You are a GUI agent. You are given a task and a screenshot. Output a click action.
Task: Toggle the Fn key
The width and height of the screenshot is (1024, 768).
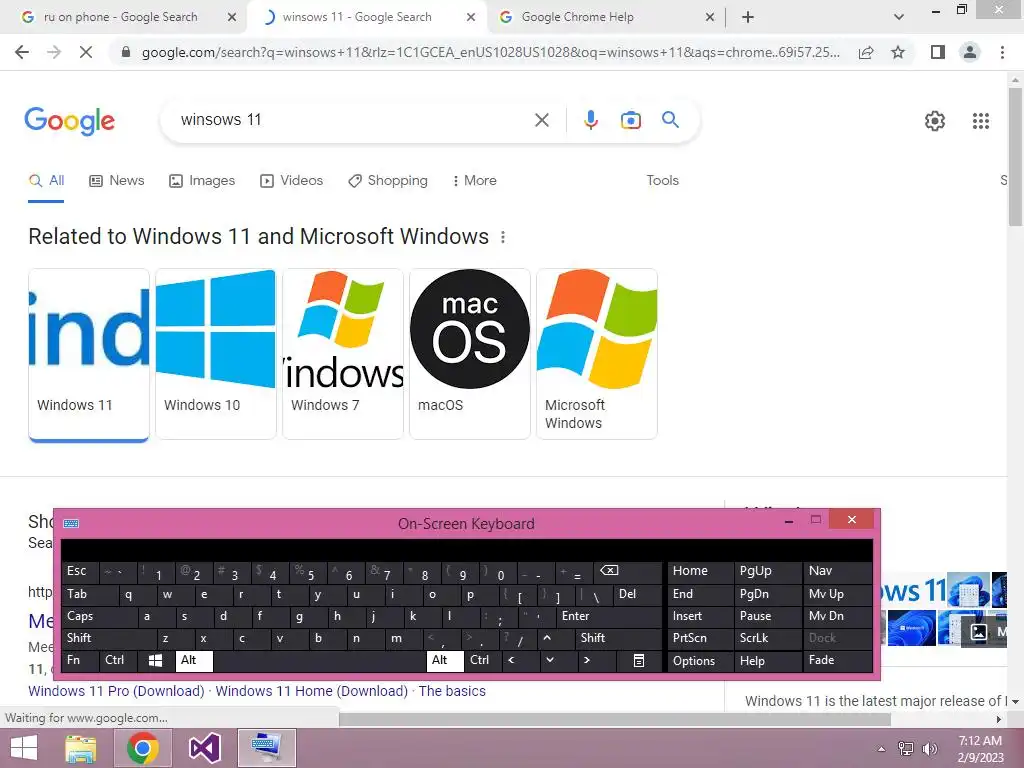[x=80, y=661]
